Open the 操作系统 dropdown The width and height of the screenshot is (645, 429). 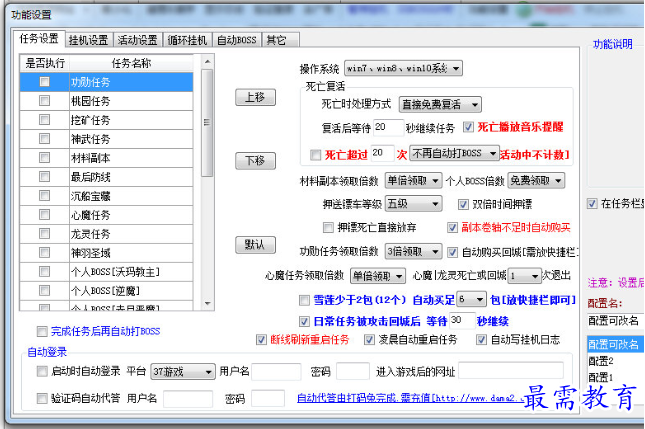point(403,68)
